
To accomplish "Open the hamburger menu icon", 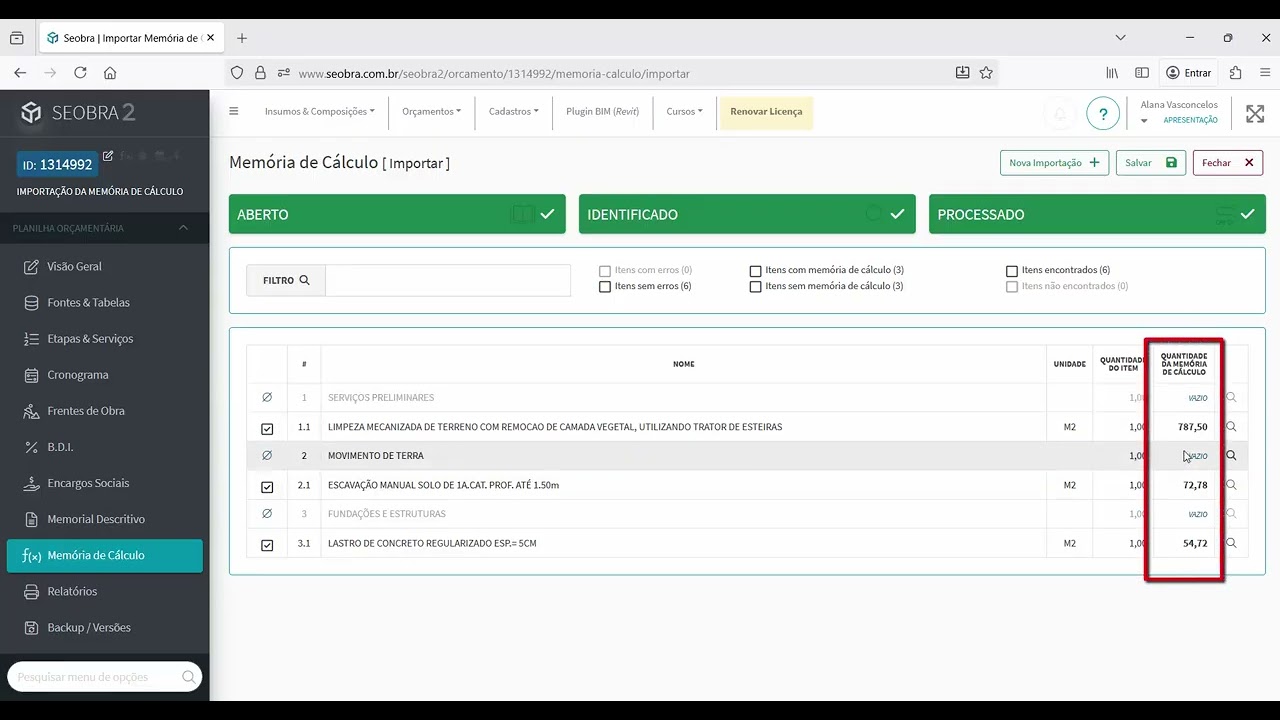I will [234, 111].
